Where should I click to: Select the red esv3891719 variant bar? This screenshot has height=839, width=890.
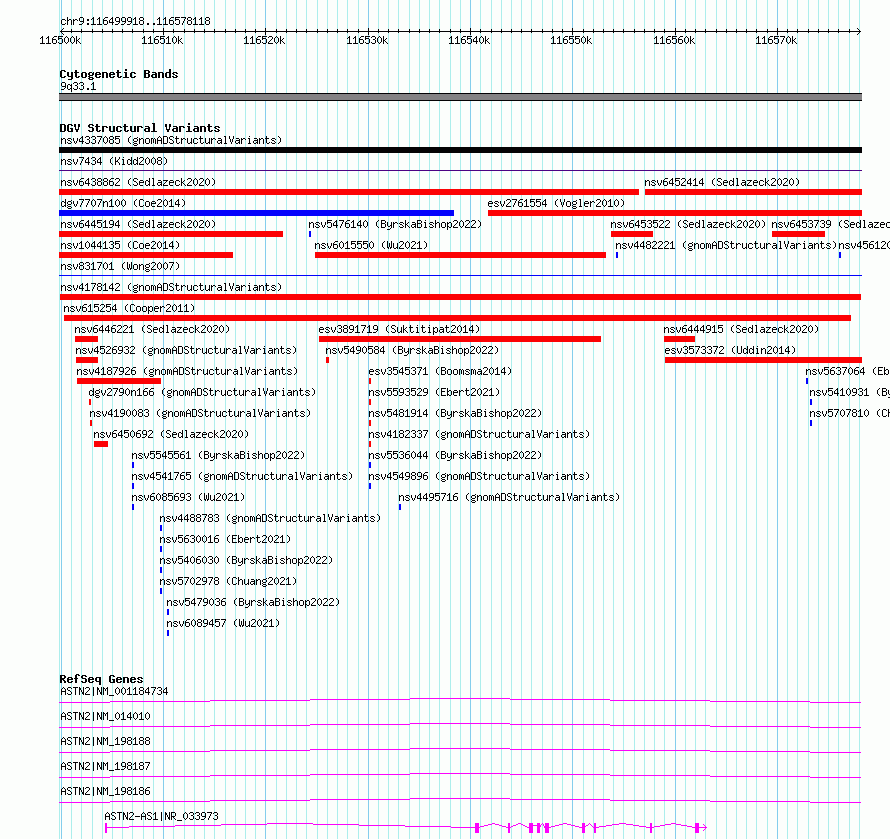click(x=460, y=339)
